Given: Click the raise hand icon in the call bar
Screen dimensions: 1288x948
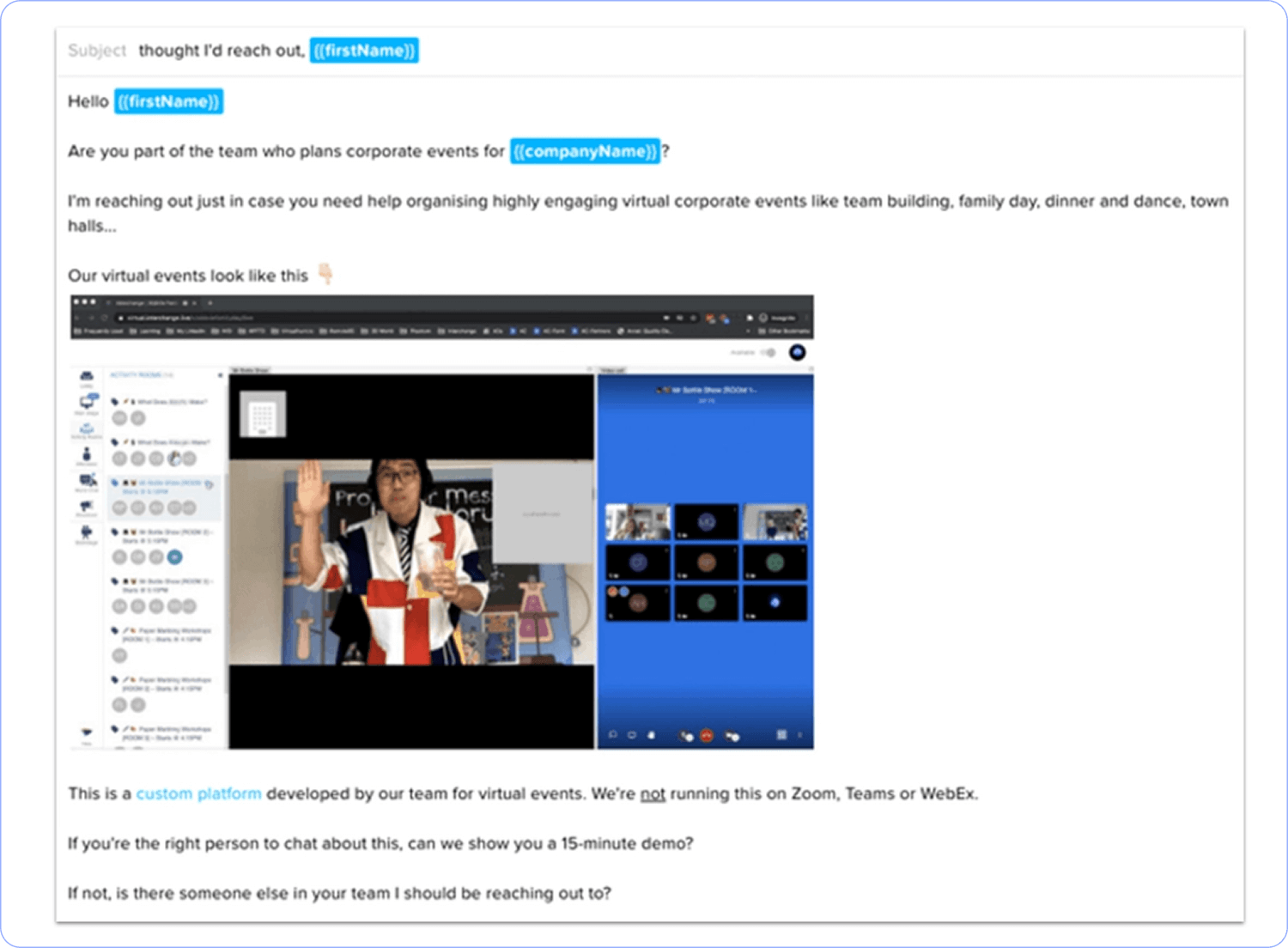Looking at the screenshot, I should [x=651, y=735].
